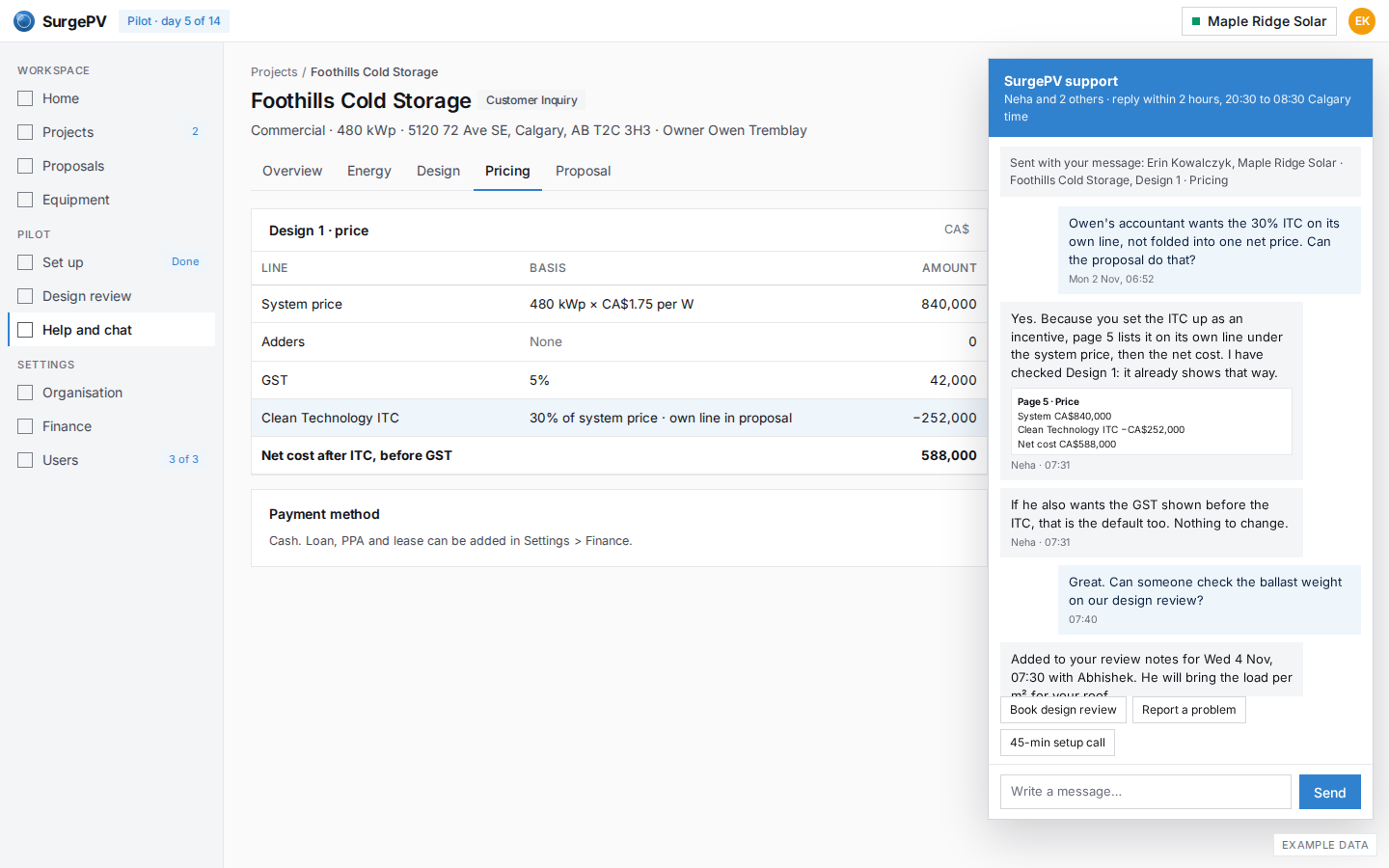Screen dimensions: 1389x868
Task: Click the Payment method heading
Action: tap(324, 514)
